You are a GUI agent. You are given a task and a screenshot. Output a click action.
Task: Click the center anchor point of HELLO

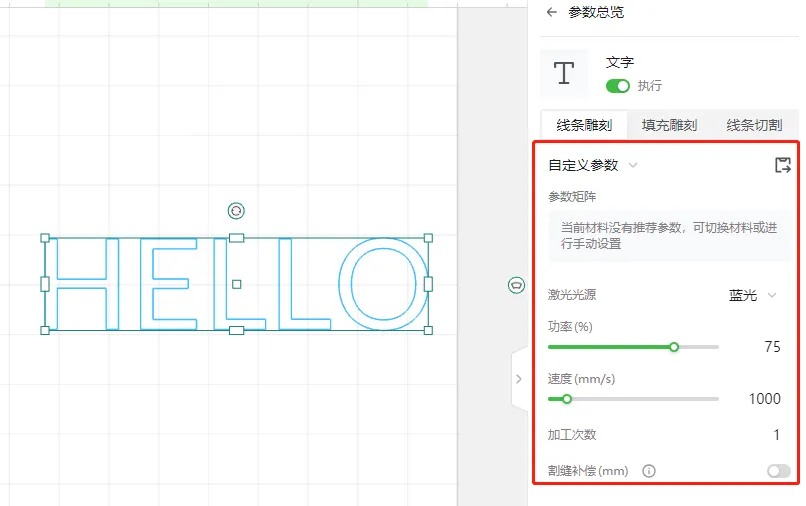pos(236,284)
